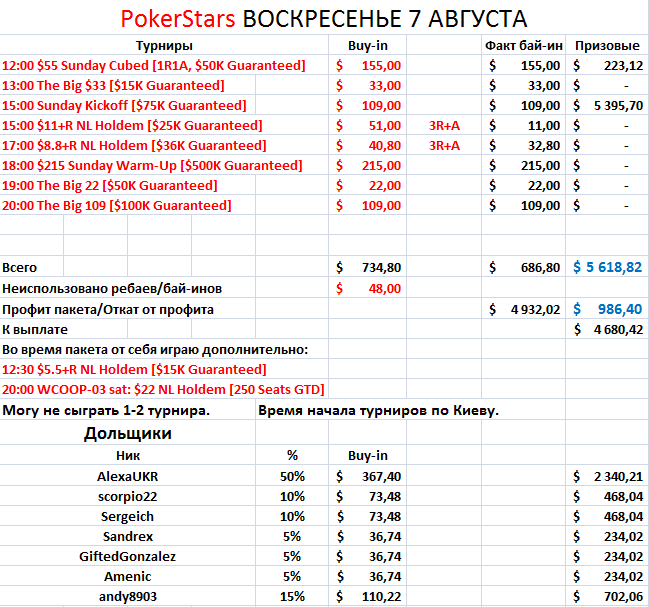Click the "%" column header
649x607 pixels.
(x=292, y=455)
